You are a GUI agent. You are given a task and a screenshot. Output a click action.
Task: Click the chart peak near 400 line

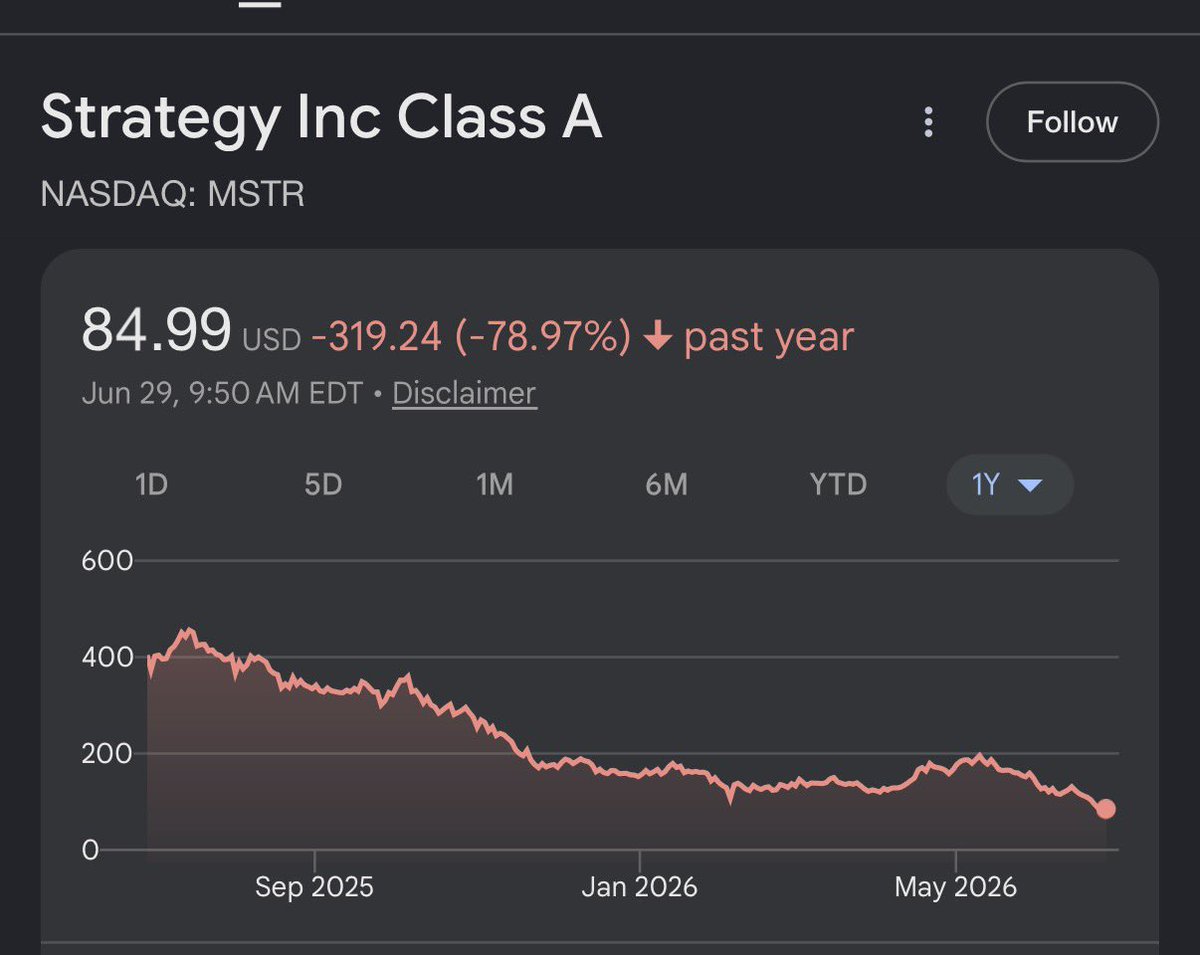pos(186,631)
